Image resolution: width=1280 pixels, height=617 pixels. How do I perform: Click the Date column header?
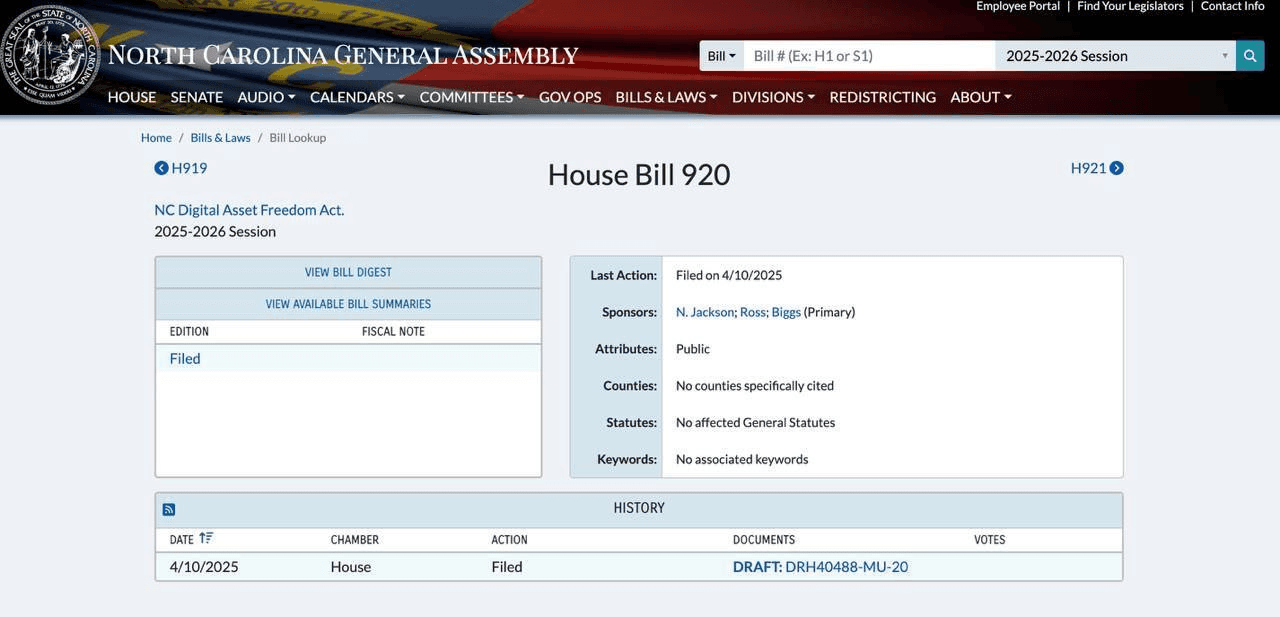tap(182, 540)
